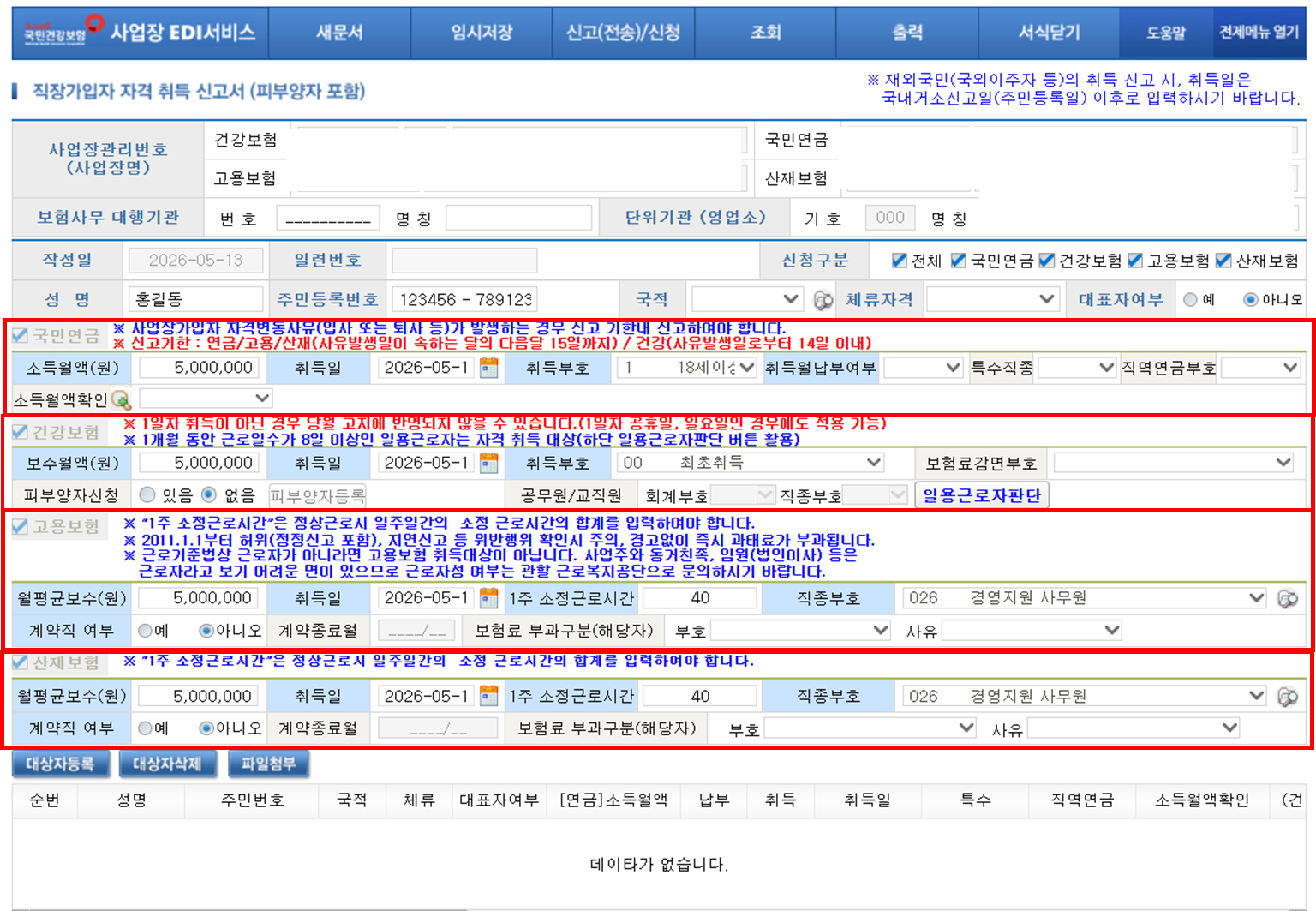Open the 취득월납부여부 dropdown
The image size is (1316, 911).
pos(924,368)
